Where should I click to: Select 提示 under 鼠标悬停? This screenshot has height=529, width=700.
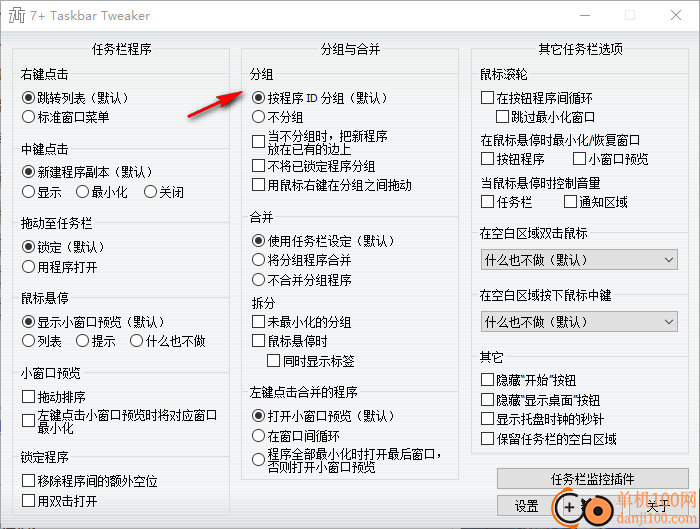pos(82,341)
